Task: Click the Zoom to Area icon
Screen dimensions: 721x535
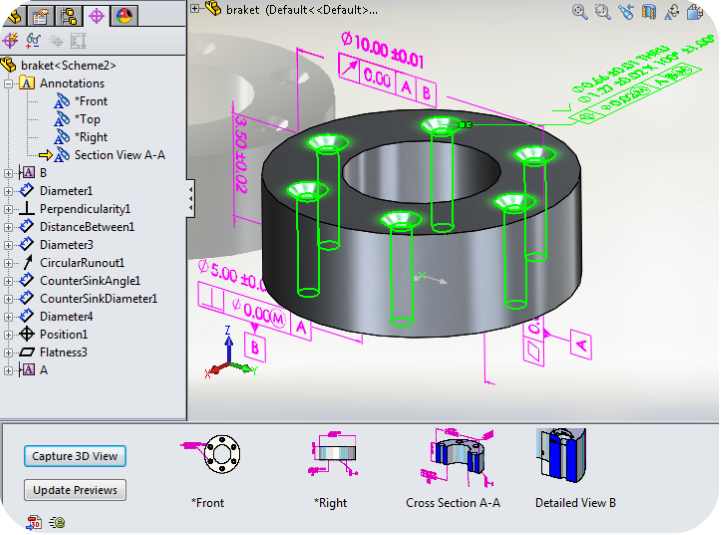Action: 603,11
